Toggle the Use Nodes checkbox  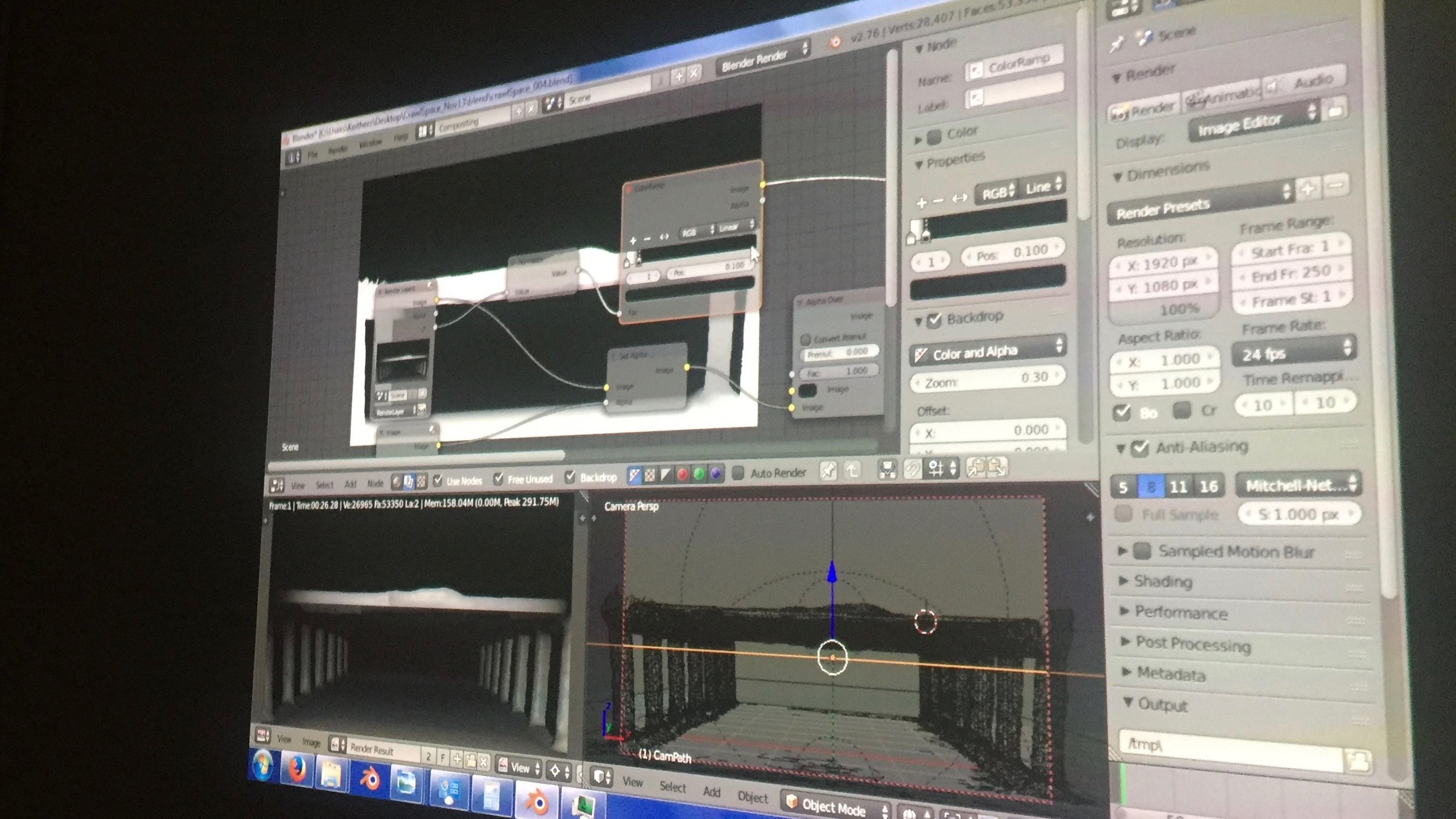coord(438,481)
